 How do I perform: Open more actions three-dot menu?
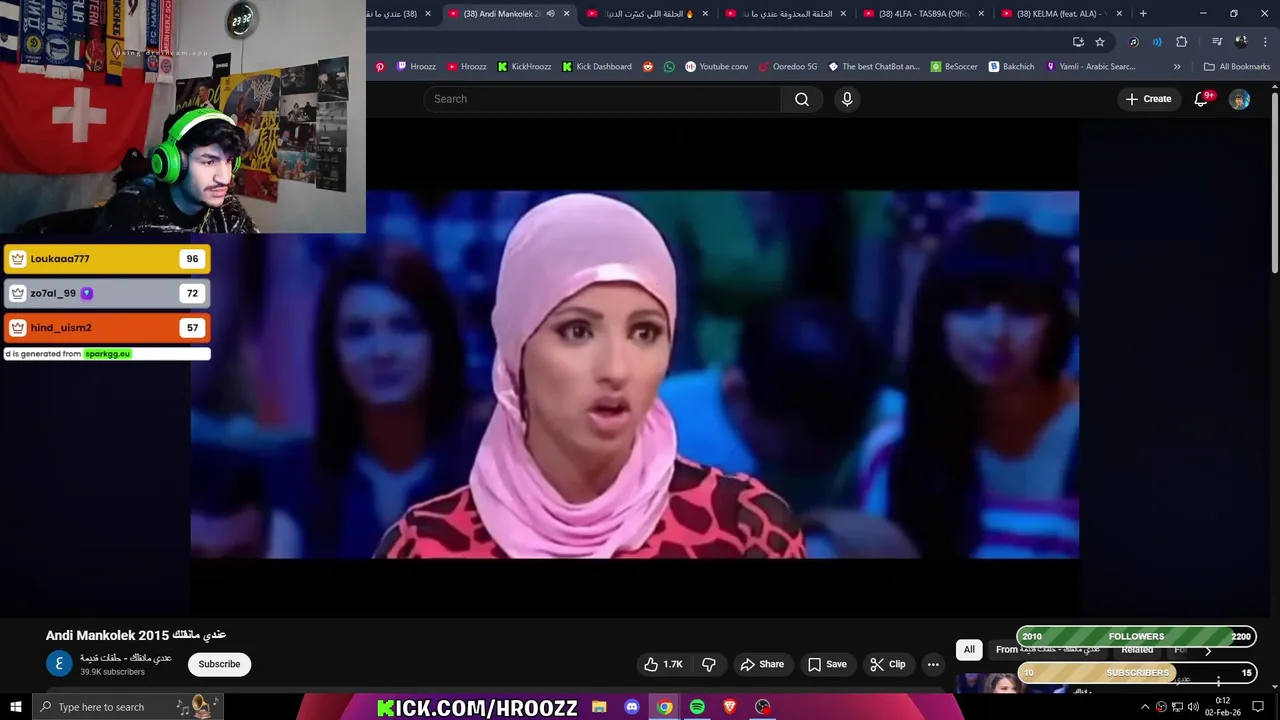(x=933, y=664)
